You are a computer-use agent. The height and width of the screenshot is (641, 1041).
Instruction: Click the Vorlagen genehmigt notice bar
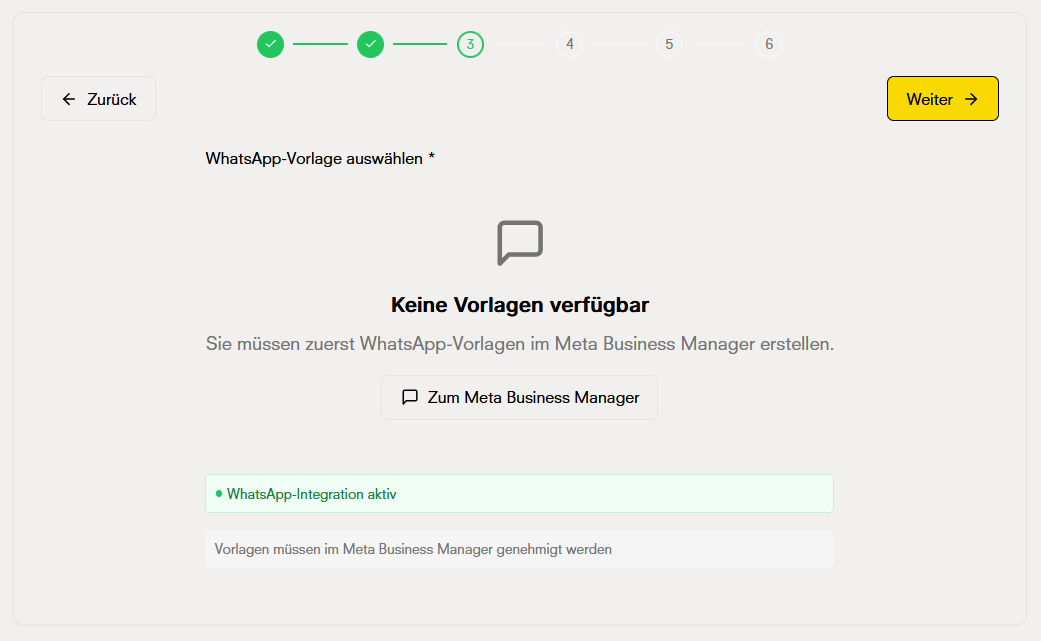pyautogui.click(x=519, y=548)
